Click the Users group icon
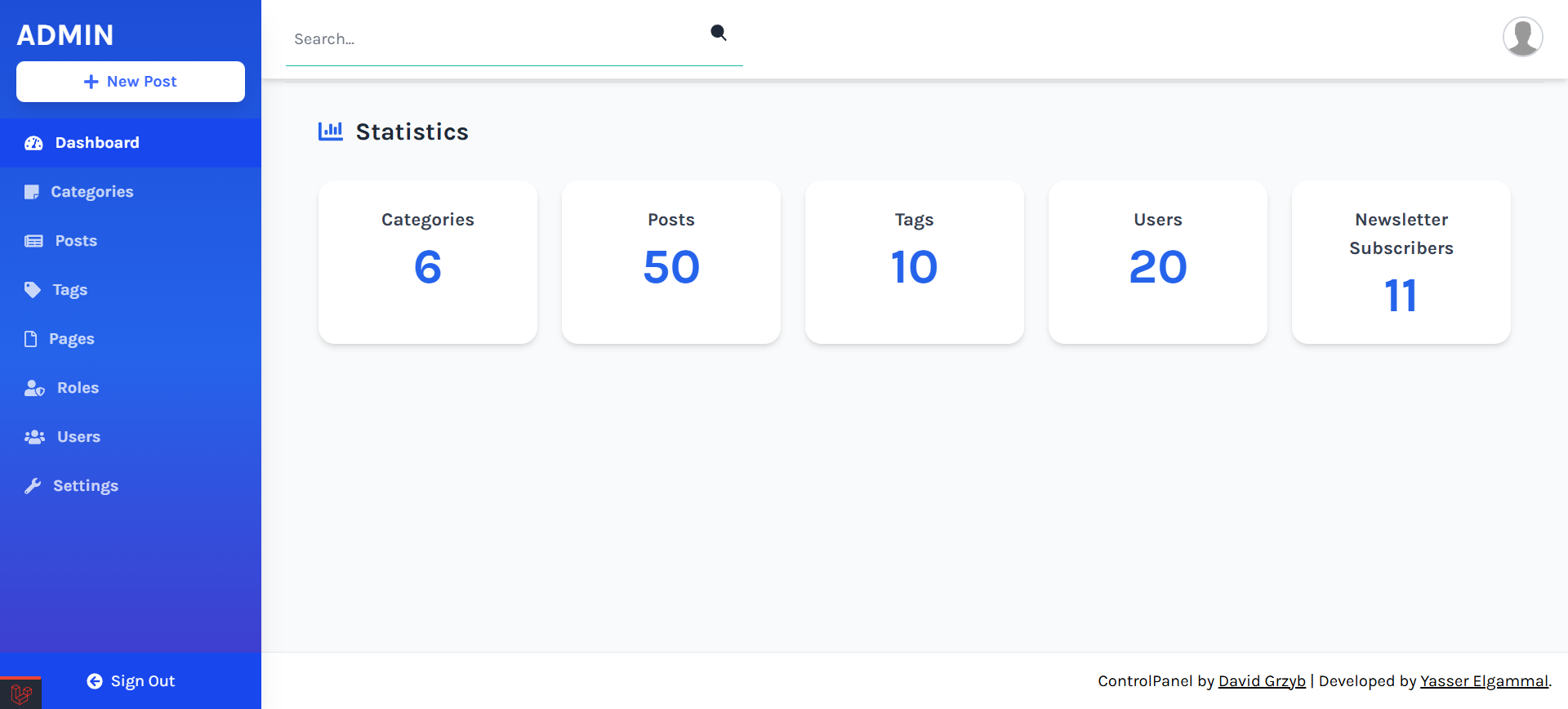Viewport: 1568px width, 709px height. point(34,437)
